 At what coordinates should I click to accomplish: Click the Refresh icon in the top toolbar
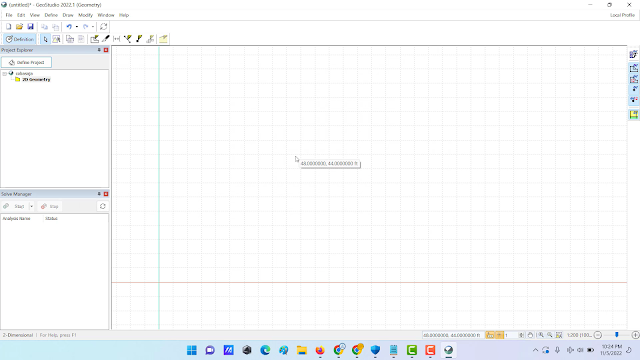pyautogui.click(x=103, y=27)
